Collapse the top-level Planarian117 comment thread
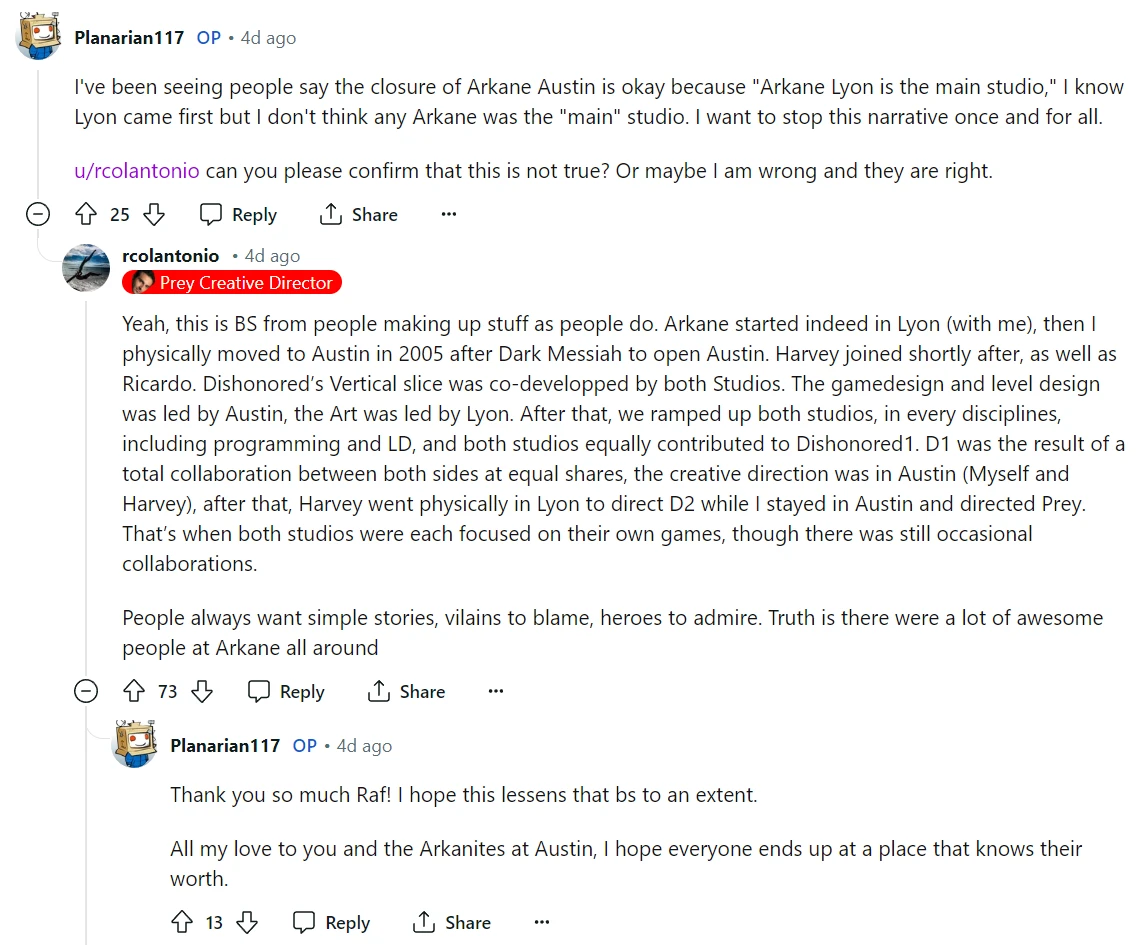The image size is (1144, 945). pyautogui.click(x=38, y=214)
